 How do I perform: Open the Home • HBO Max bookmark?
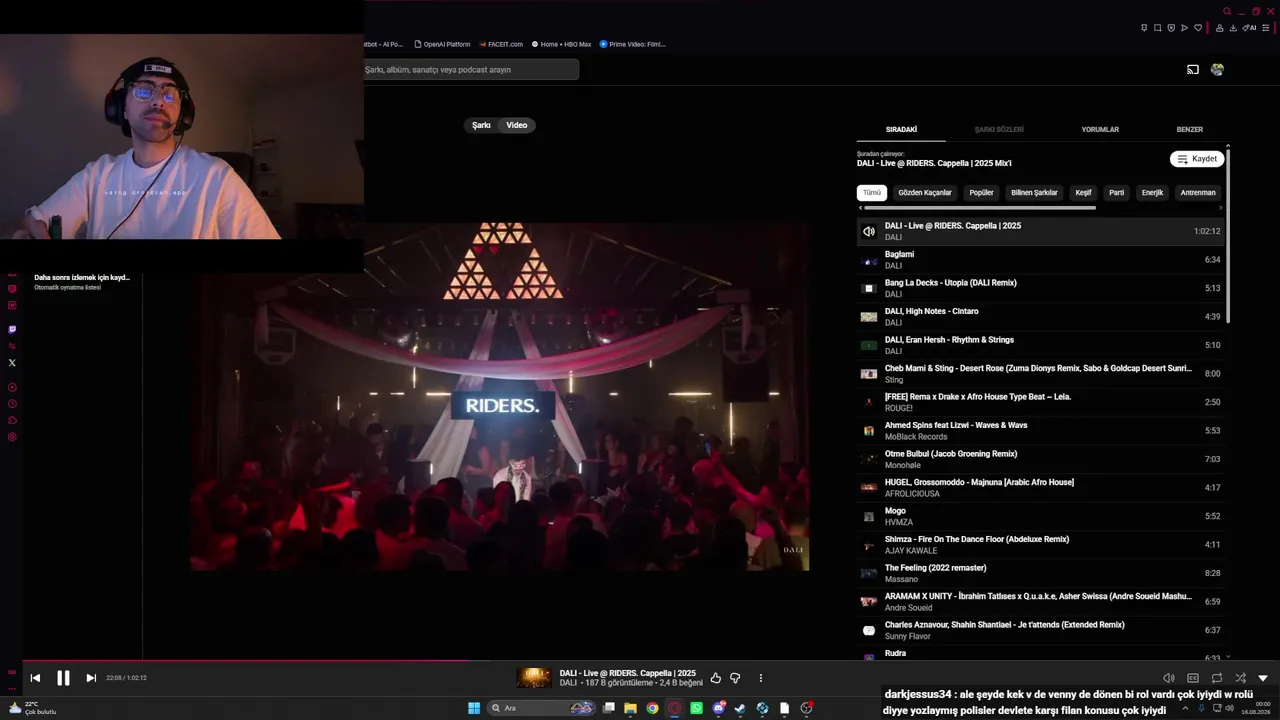pos(562,44)
